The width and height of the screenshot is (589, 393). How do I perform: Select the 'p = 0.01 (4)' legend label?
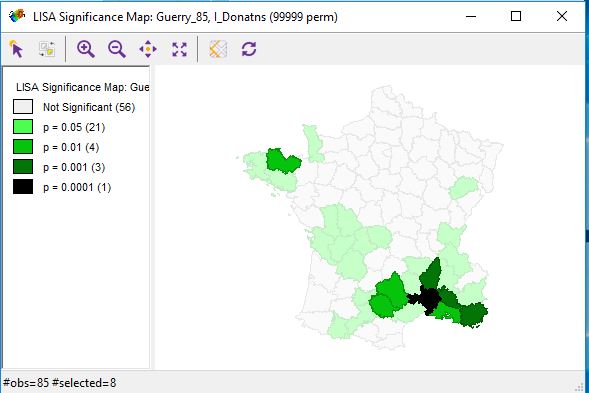[x=71, y=147]
